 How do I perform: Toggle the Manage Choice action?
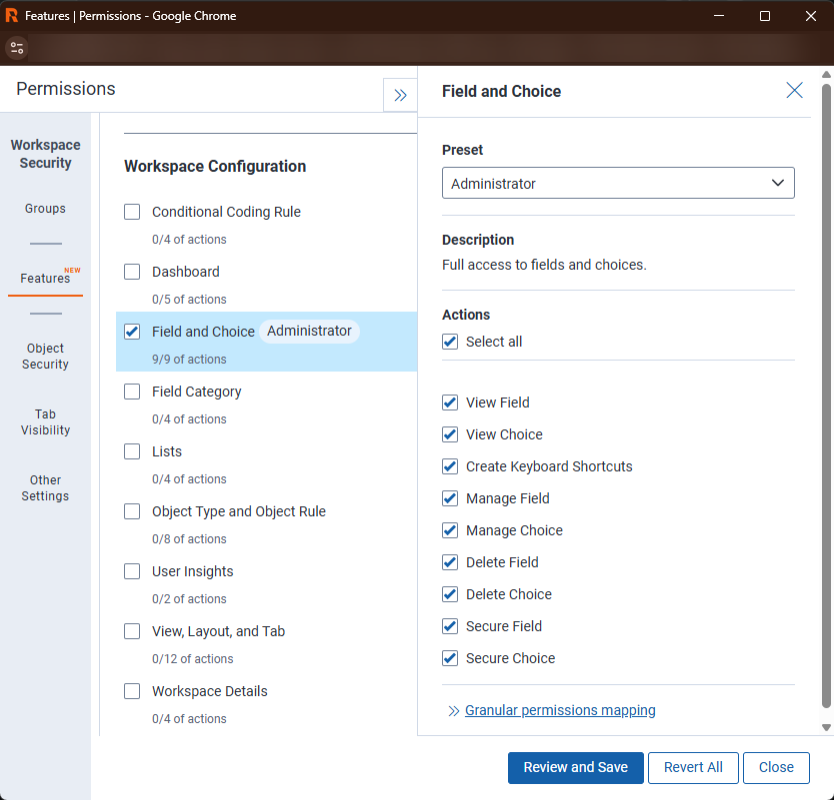pos(450,530)
